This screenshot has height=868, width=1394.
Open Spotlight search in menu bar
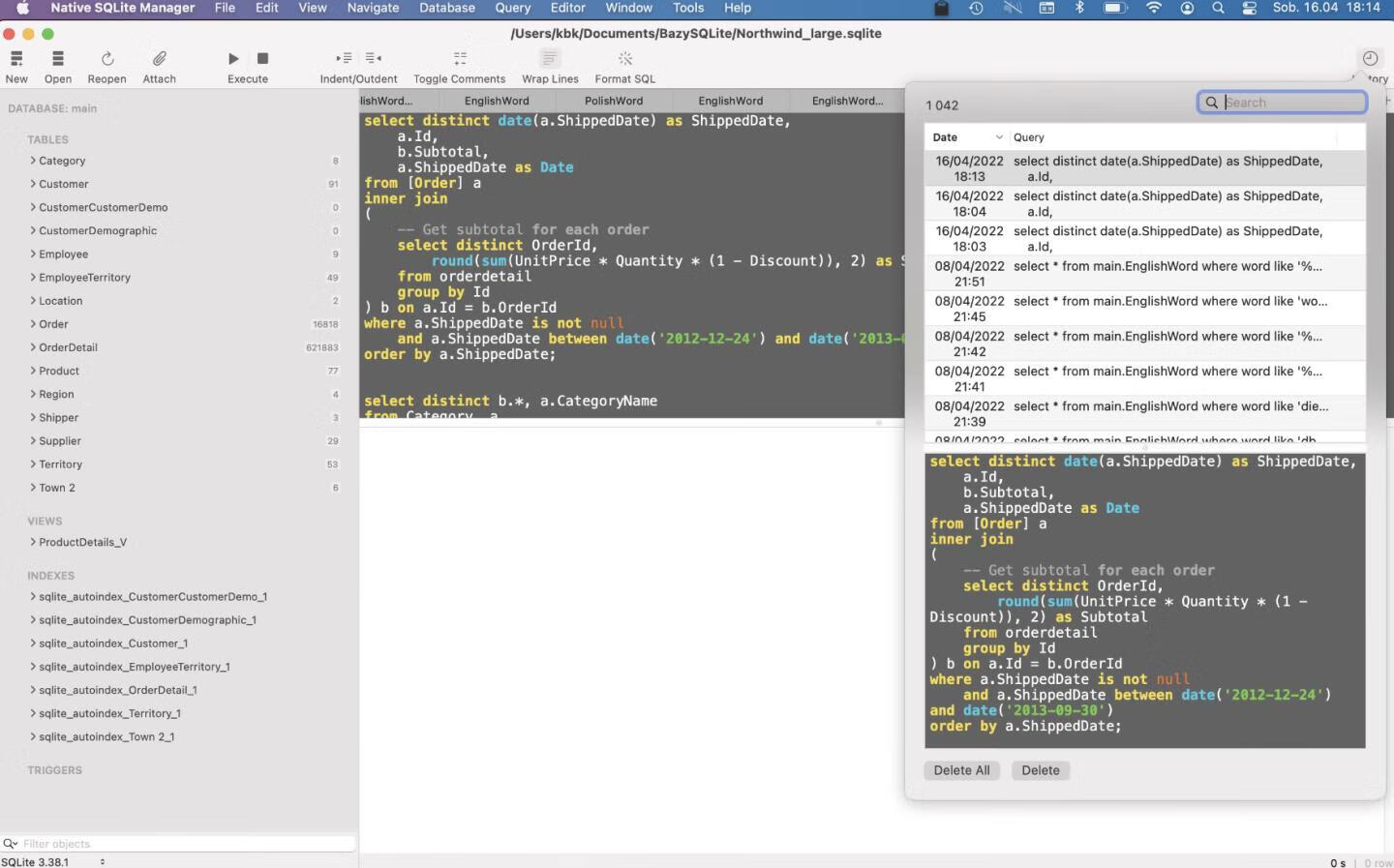[1218, 8]
